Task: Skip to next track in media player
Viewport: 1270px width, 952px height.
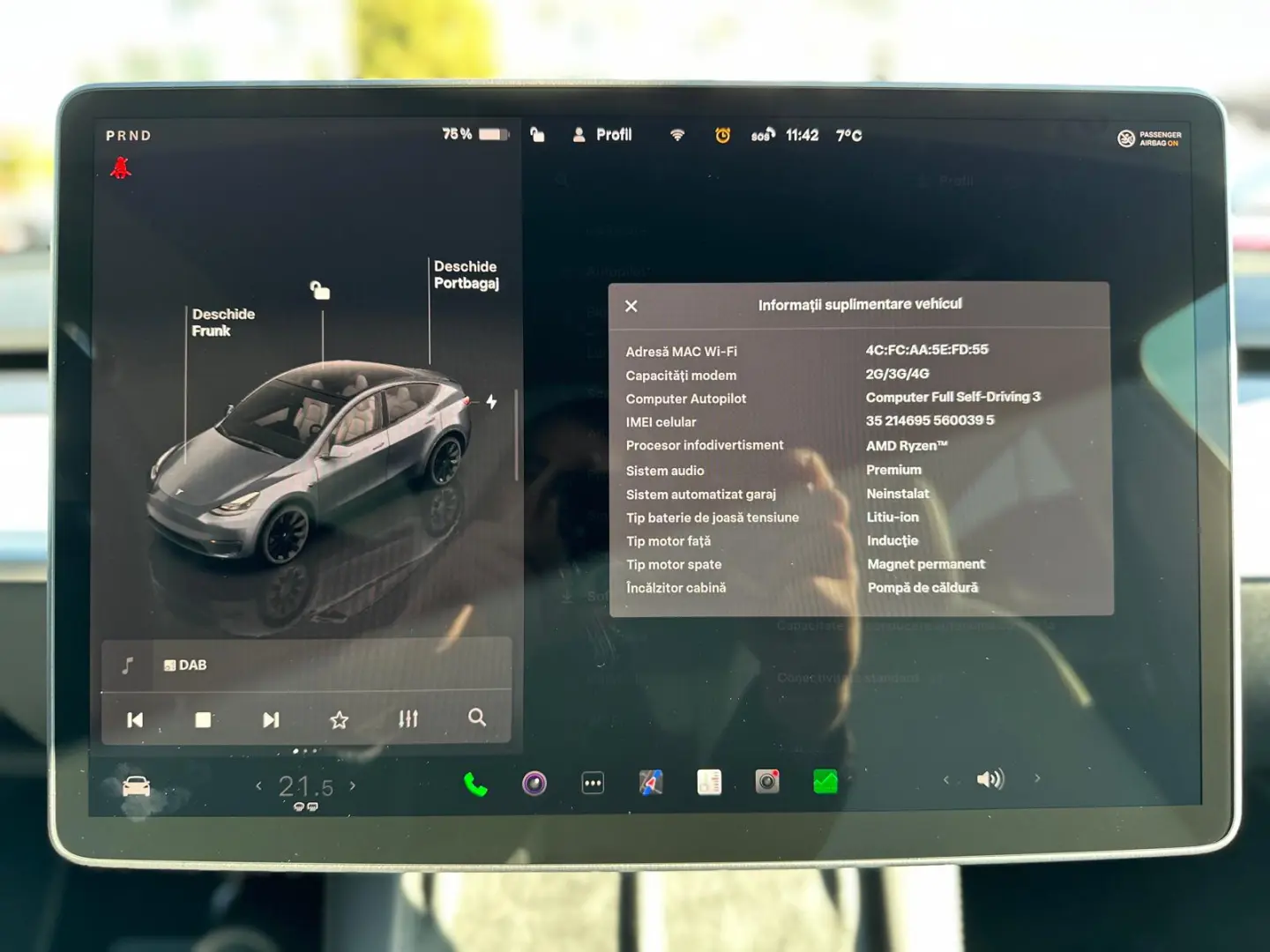Action: (x=270, y=719)
